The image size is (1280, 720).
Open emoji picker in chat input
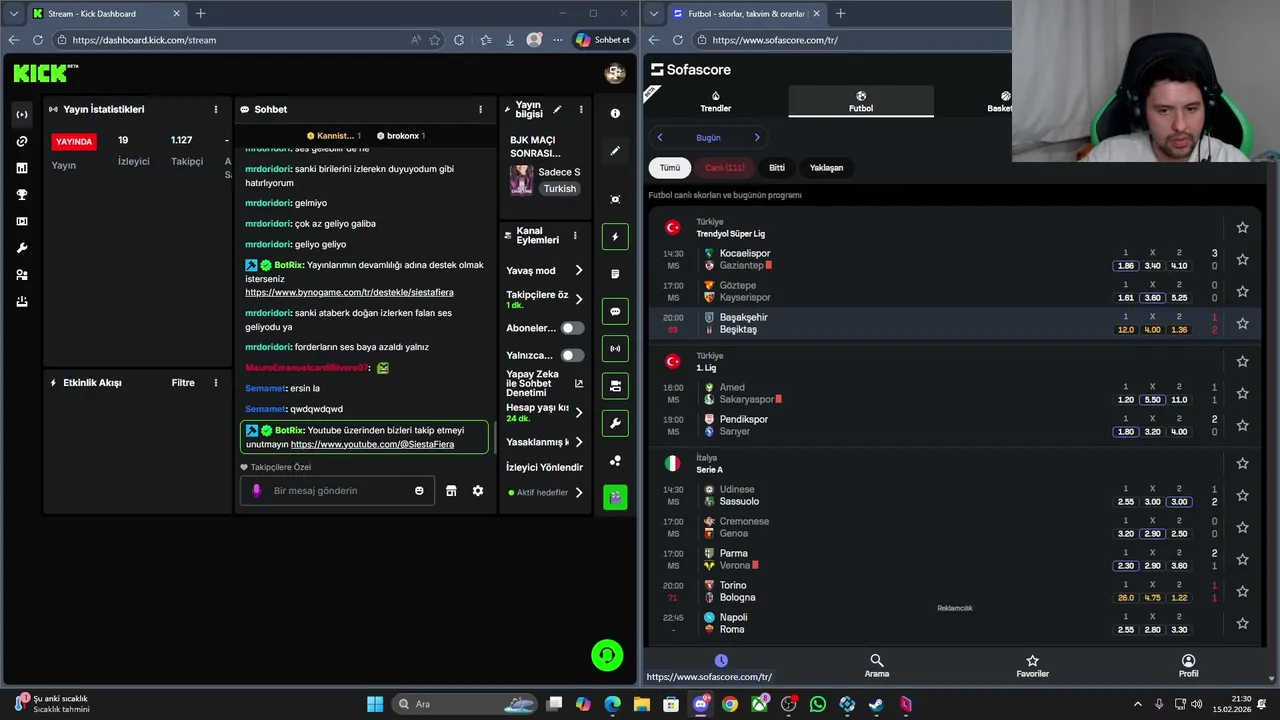tap(419, 491)
